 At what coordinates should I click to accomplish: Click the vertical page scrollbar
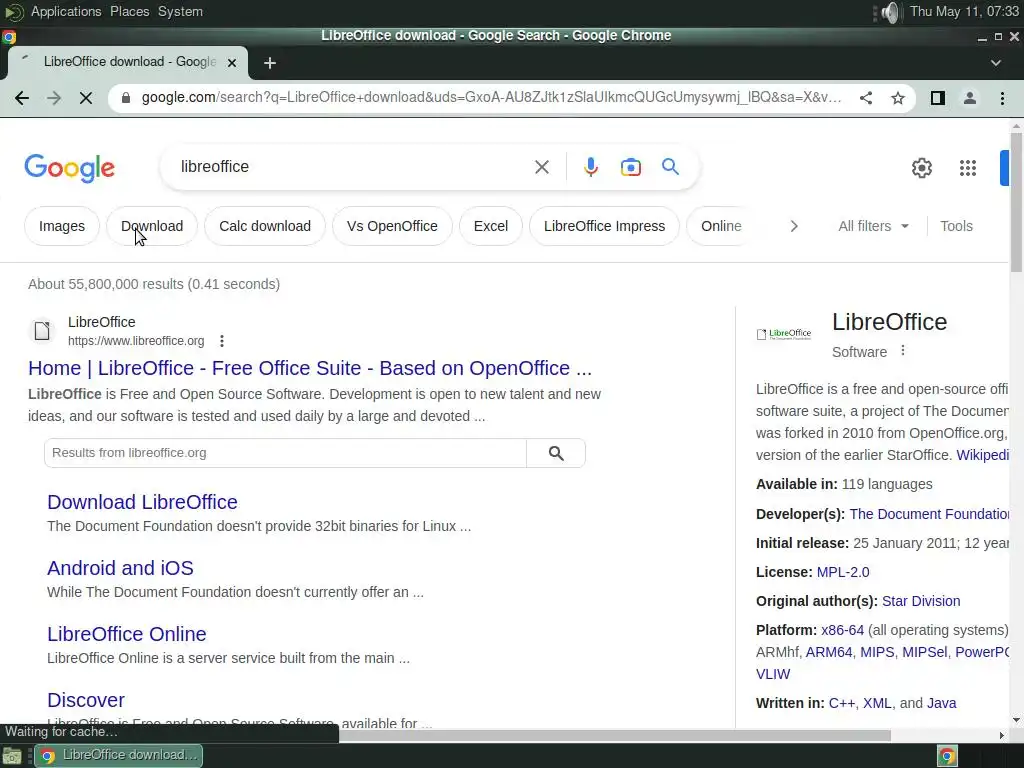click(x=1016, y=202)
